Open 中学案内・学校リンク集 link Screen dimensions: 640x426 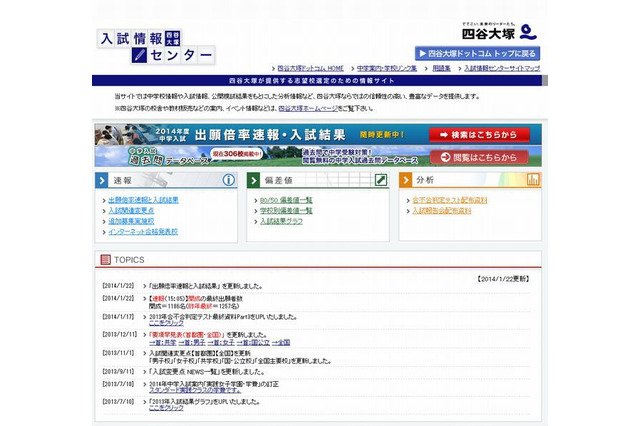point(387,68)
